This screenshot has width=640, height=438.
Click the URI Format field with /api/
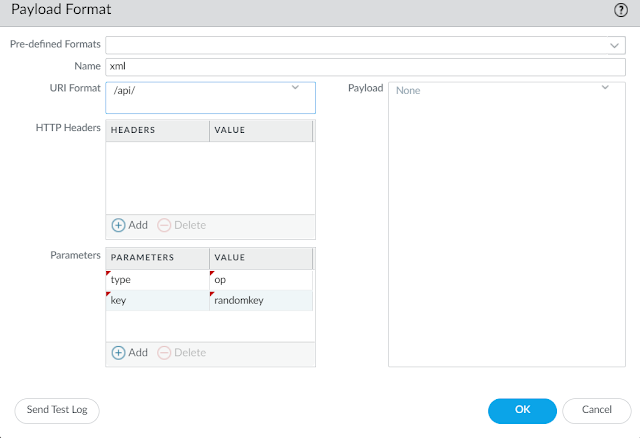coord(210,98)
